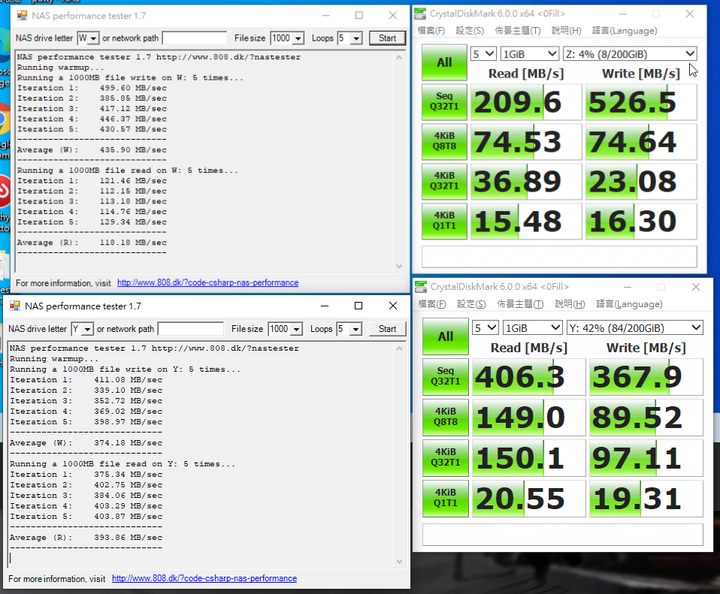Open test count dropdown in top CrystalDiskMark
The image size is (720, 594).
tap(483, 54)
